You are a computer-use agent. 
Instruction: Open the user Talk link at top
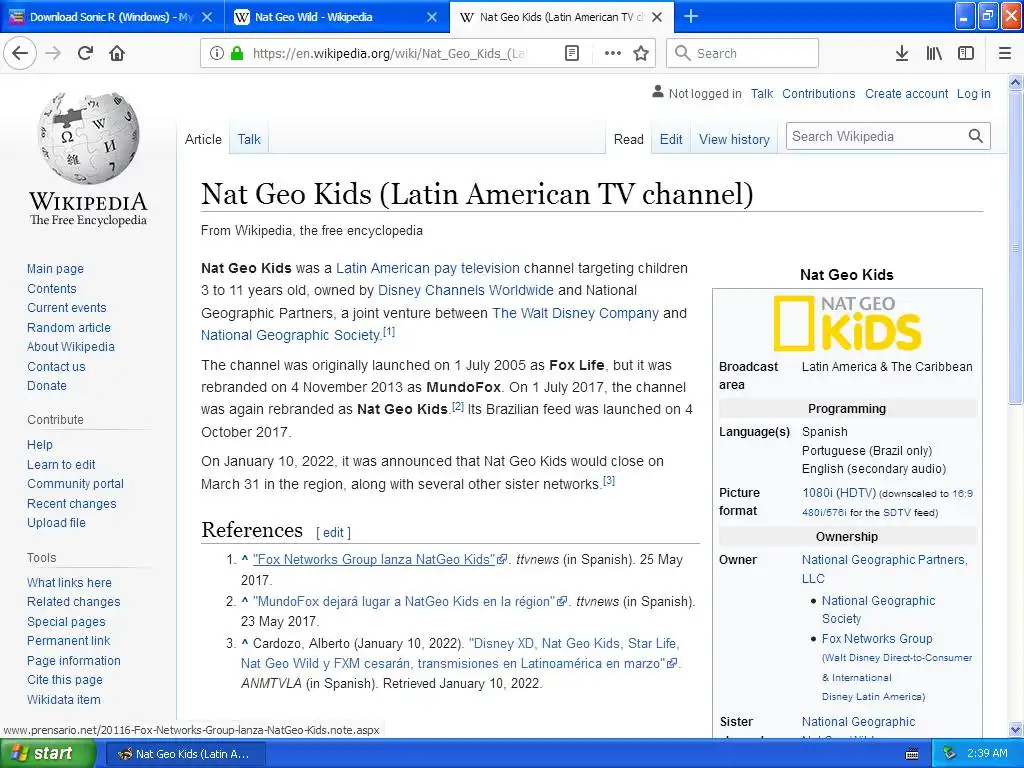(761, 93)
